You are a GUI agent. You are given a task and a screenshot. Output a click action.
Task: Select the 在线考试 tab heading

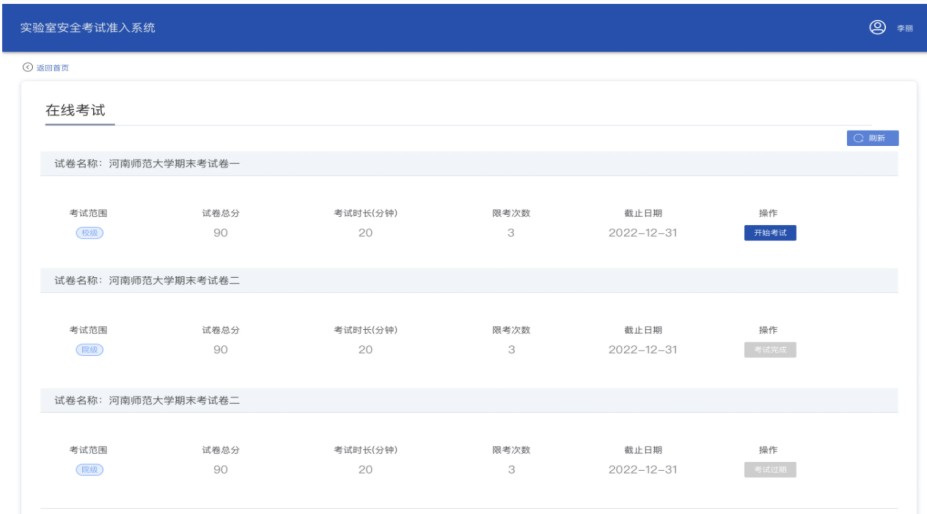point(75,111)
